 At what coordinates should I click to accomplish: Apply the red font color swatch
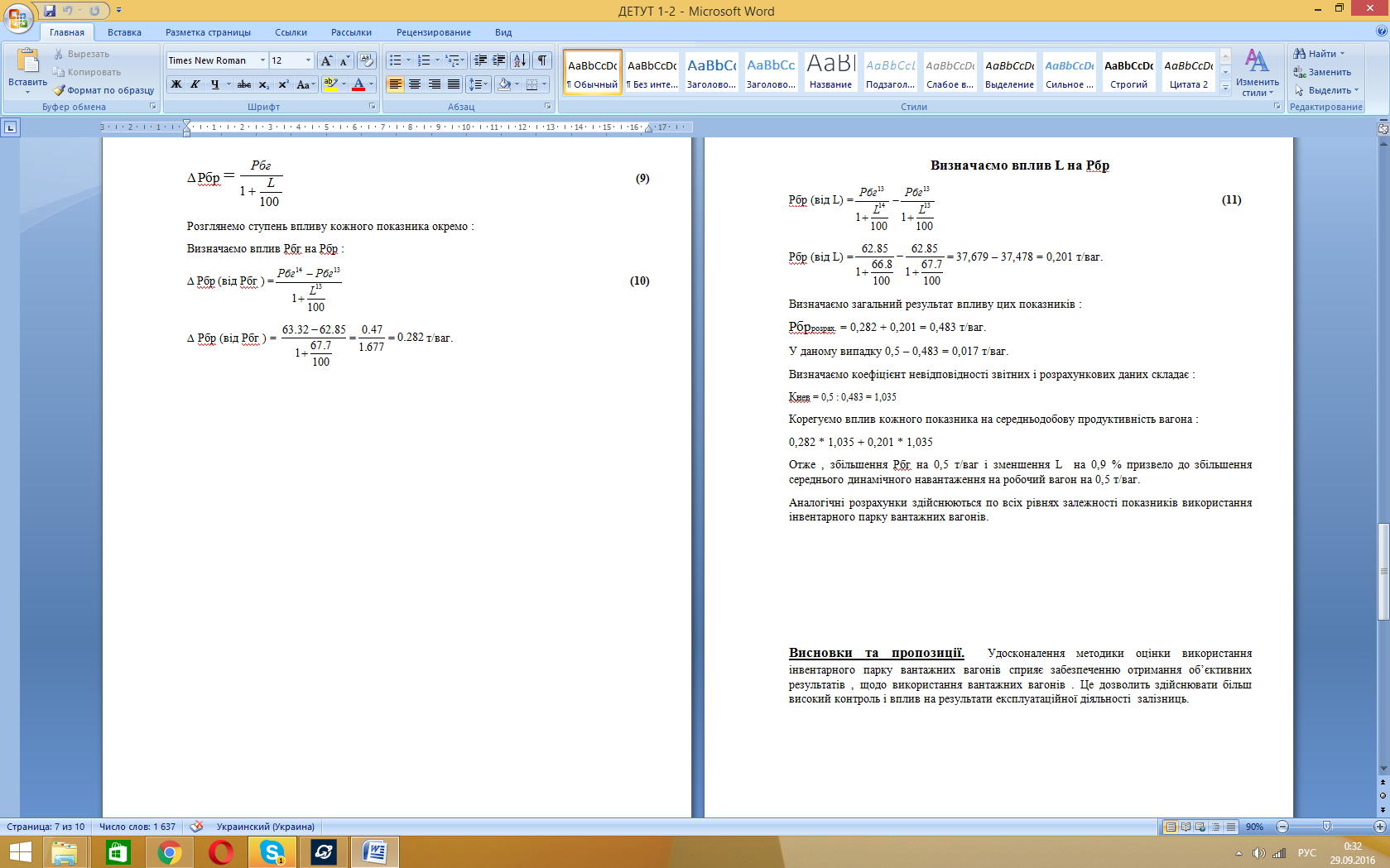[x=358, y=84]
